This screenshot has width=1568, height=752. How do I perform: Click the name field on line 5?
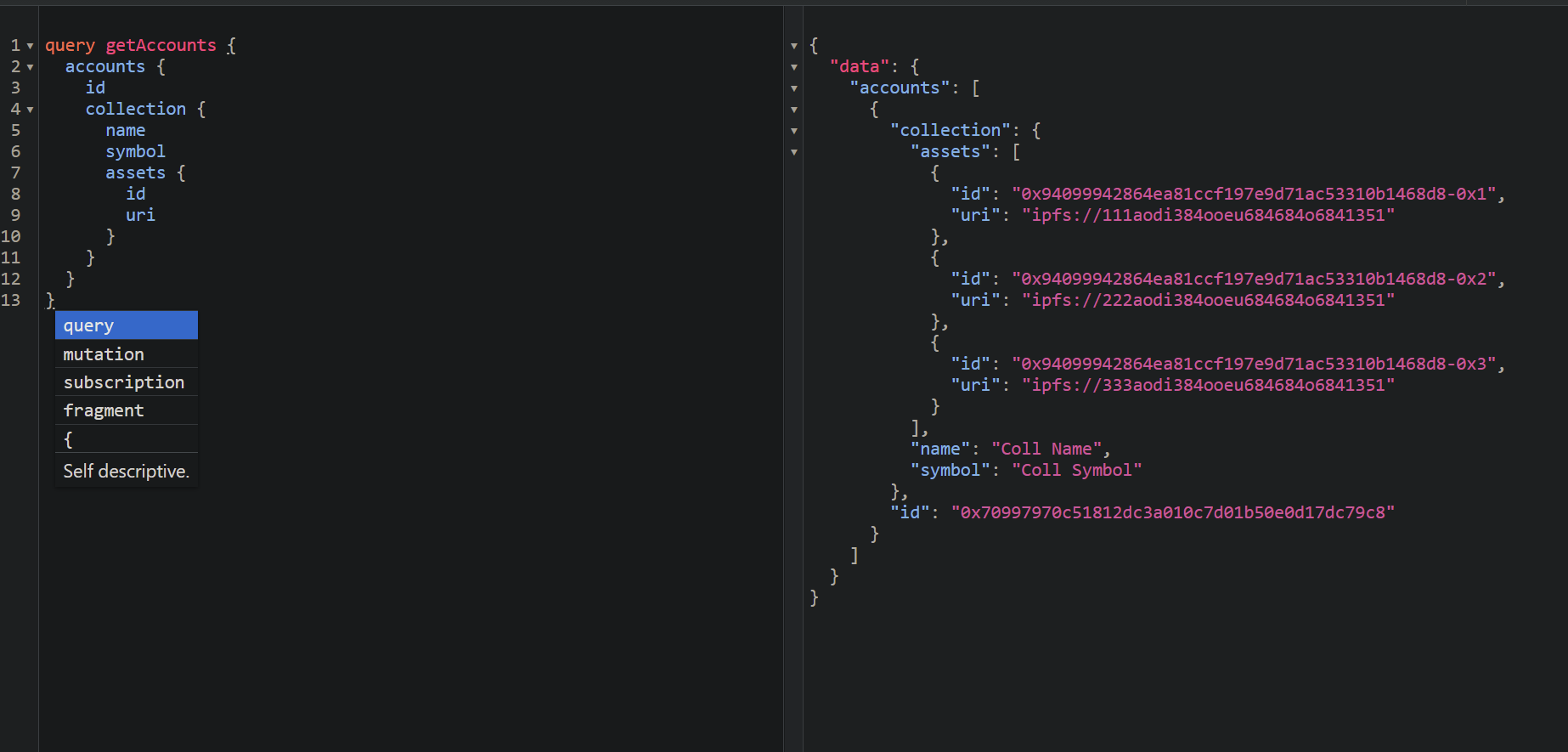pyautogui.click(x=126, y=130)
